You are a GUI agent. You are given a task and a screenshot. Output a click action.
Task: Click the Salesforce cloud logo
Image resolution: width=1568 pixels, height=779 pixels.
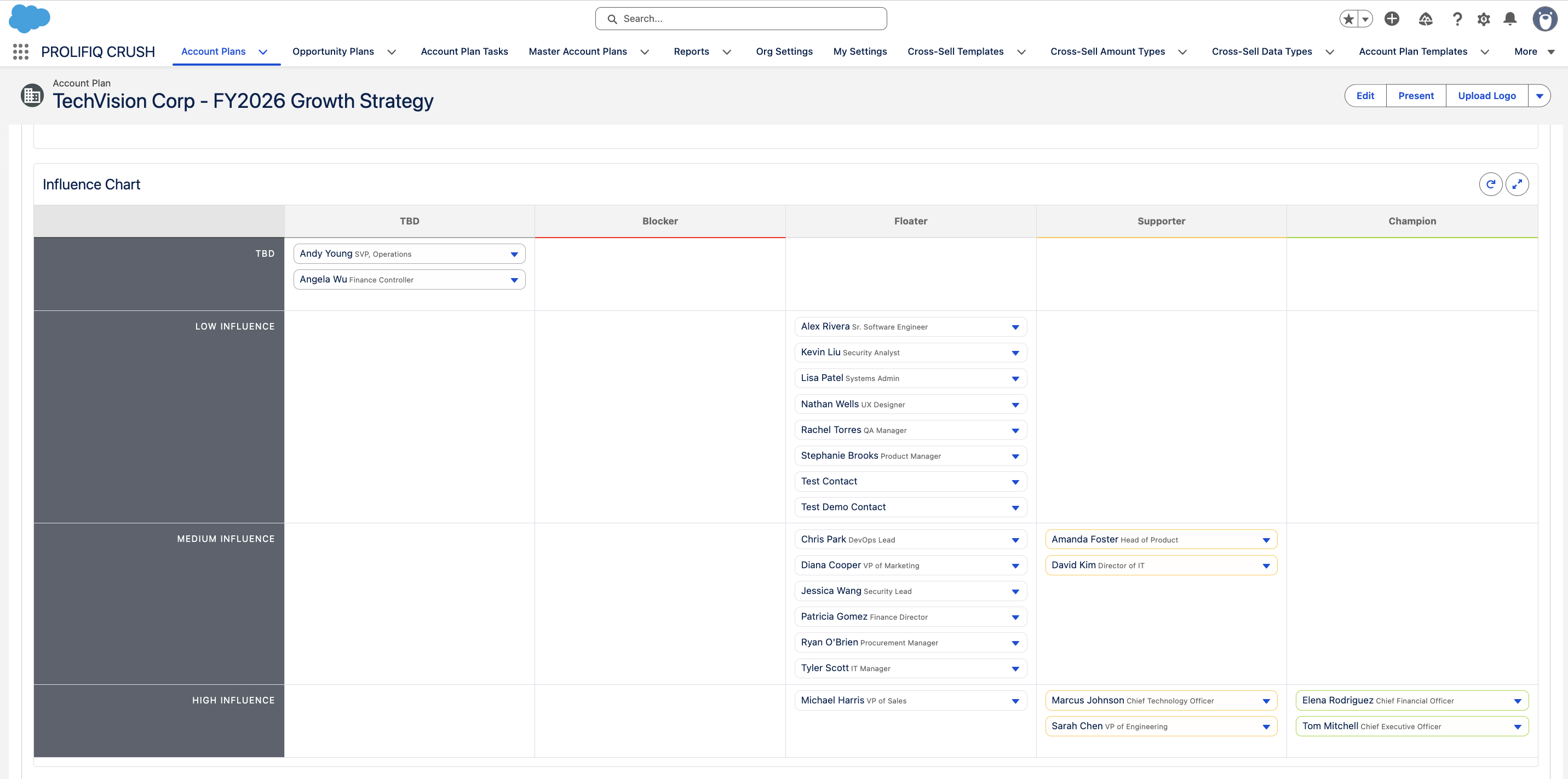[29, 18]
